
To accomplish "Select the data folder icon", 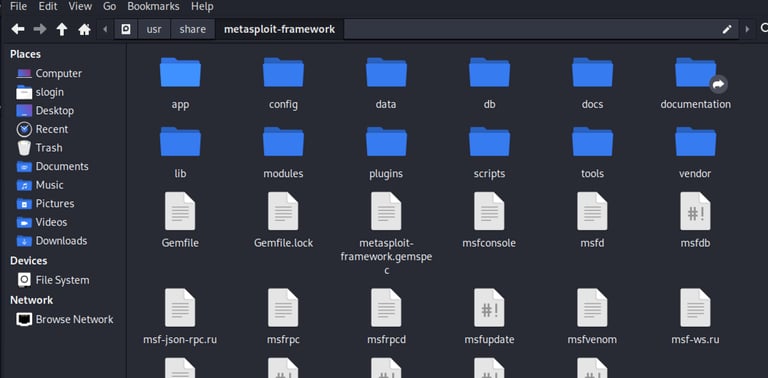I will (x=386, y=73).
